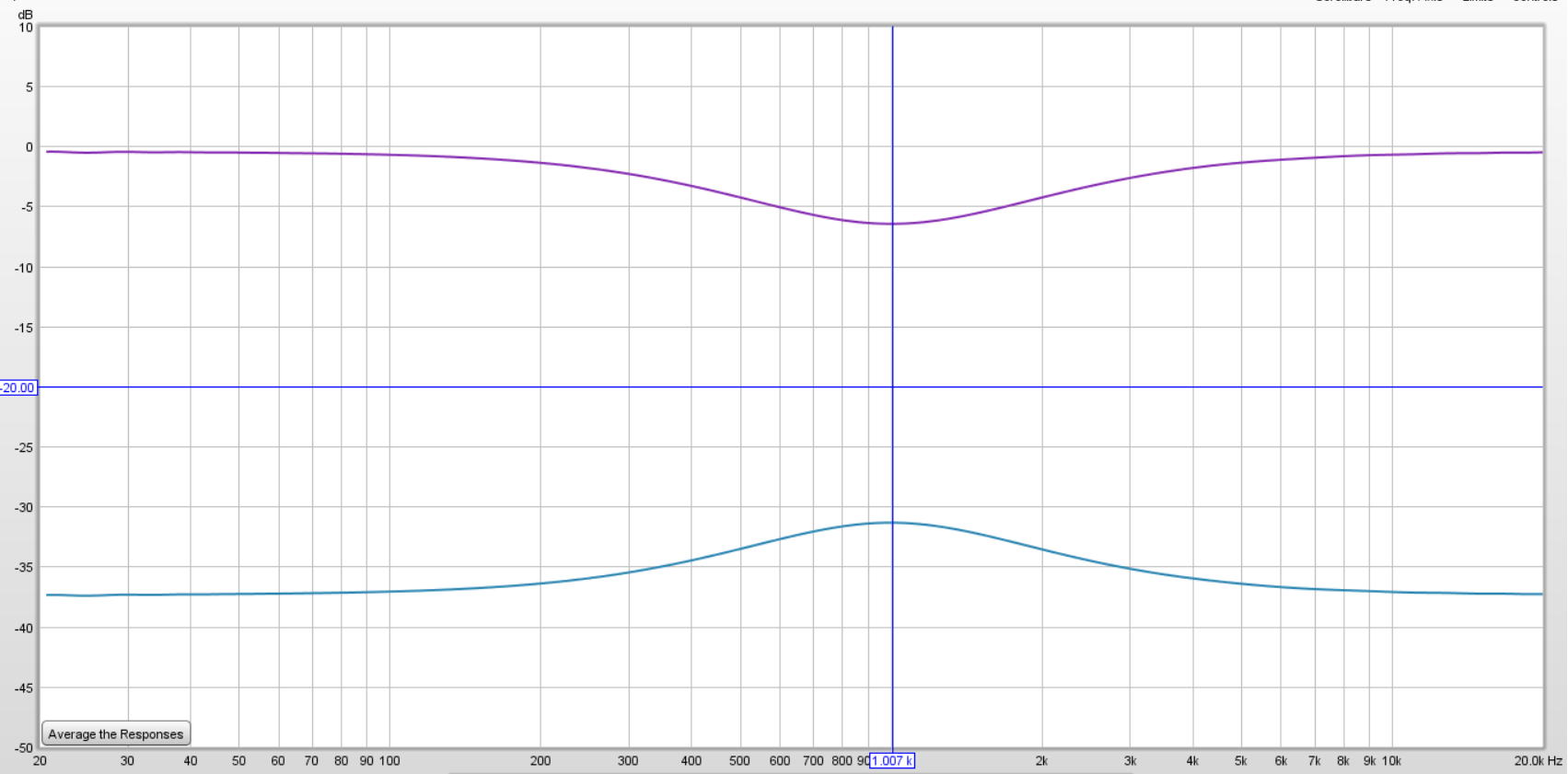Click the 20.0k Hz axis label
This screenshot has width=1568, height=774.
coord(1539,761)
